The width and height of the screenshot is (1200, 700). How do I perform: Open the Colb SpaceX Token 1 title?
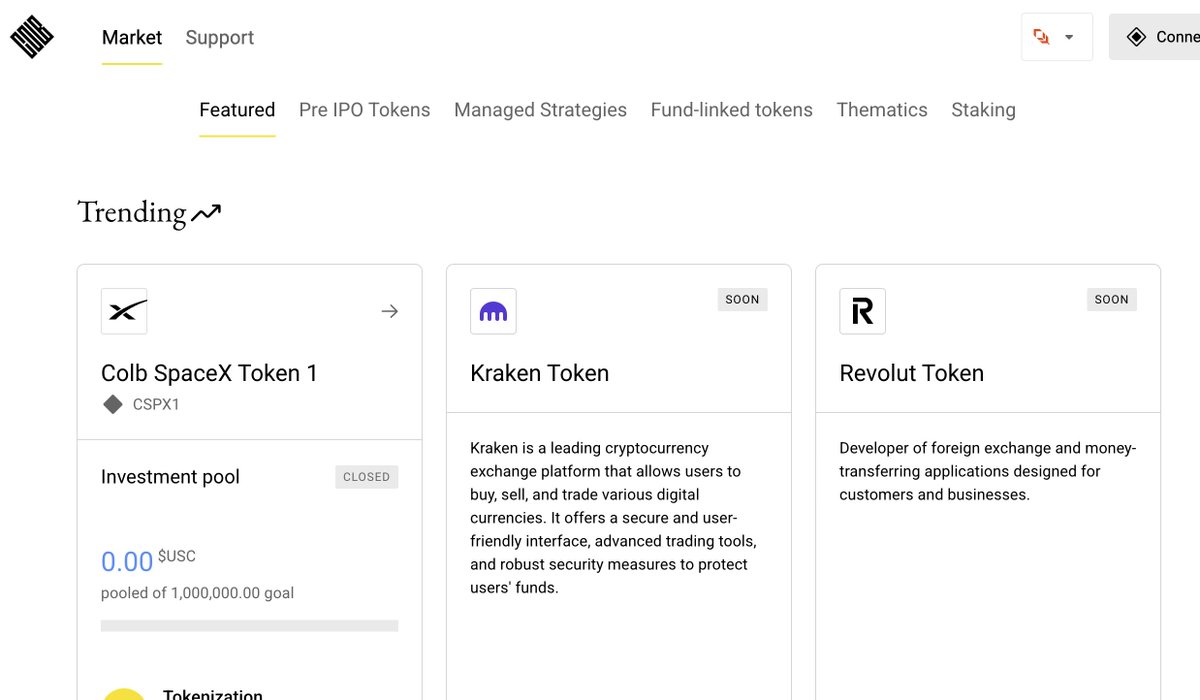209,373
